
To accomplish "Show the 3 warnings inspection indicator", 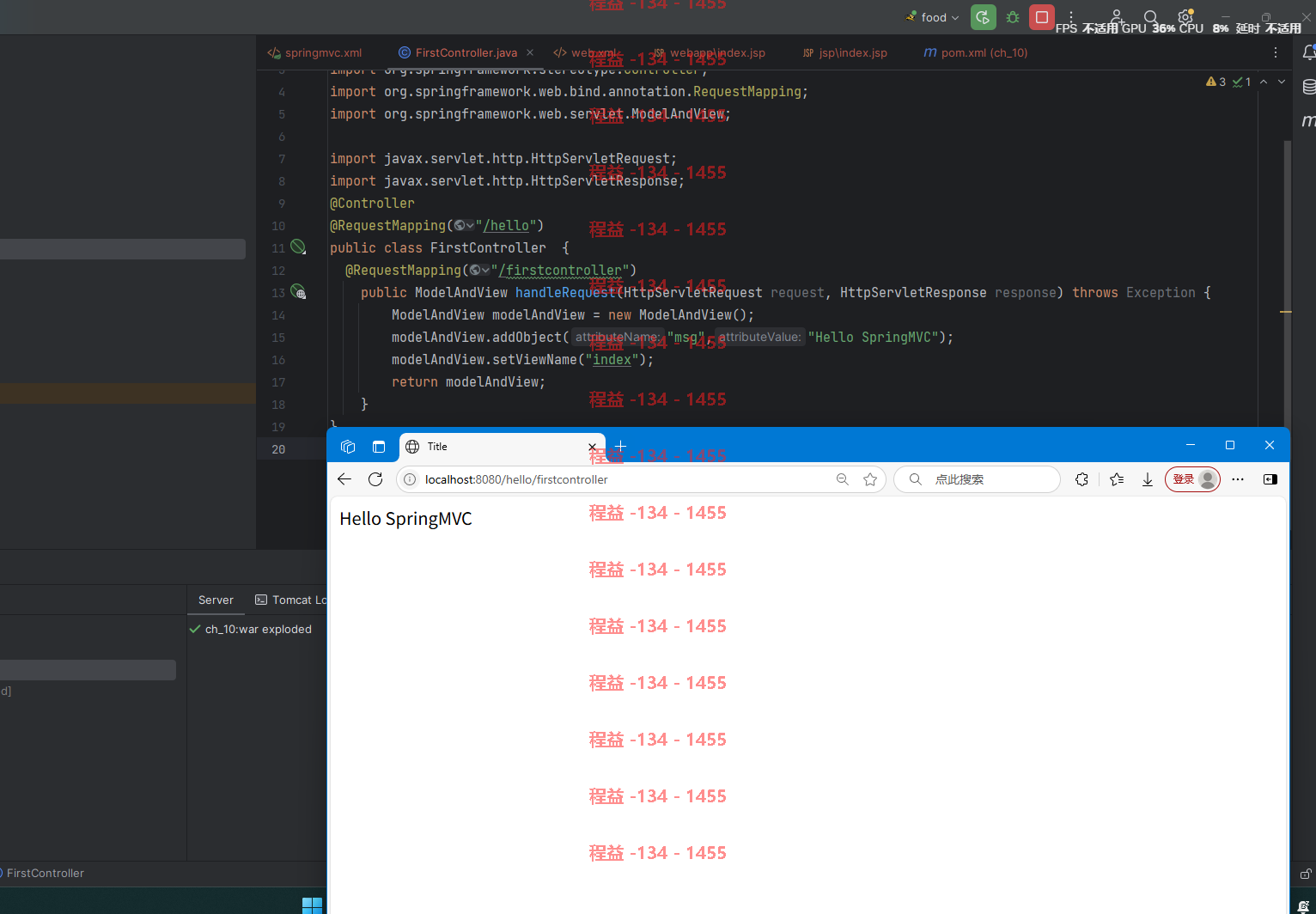I will click(1216, 82).
